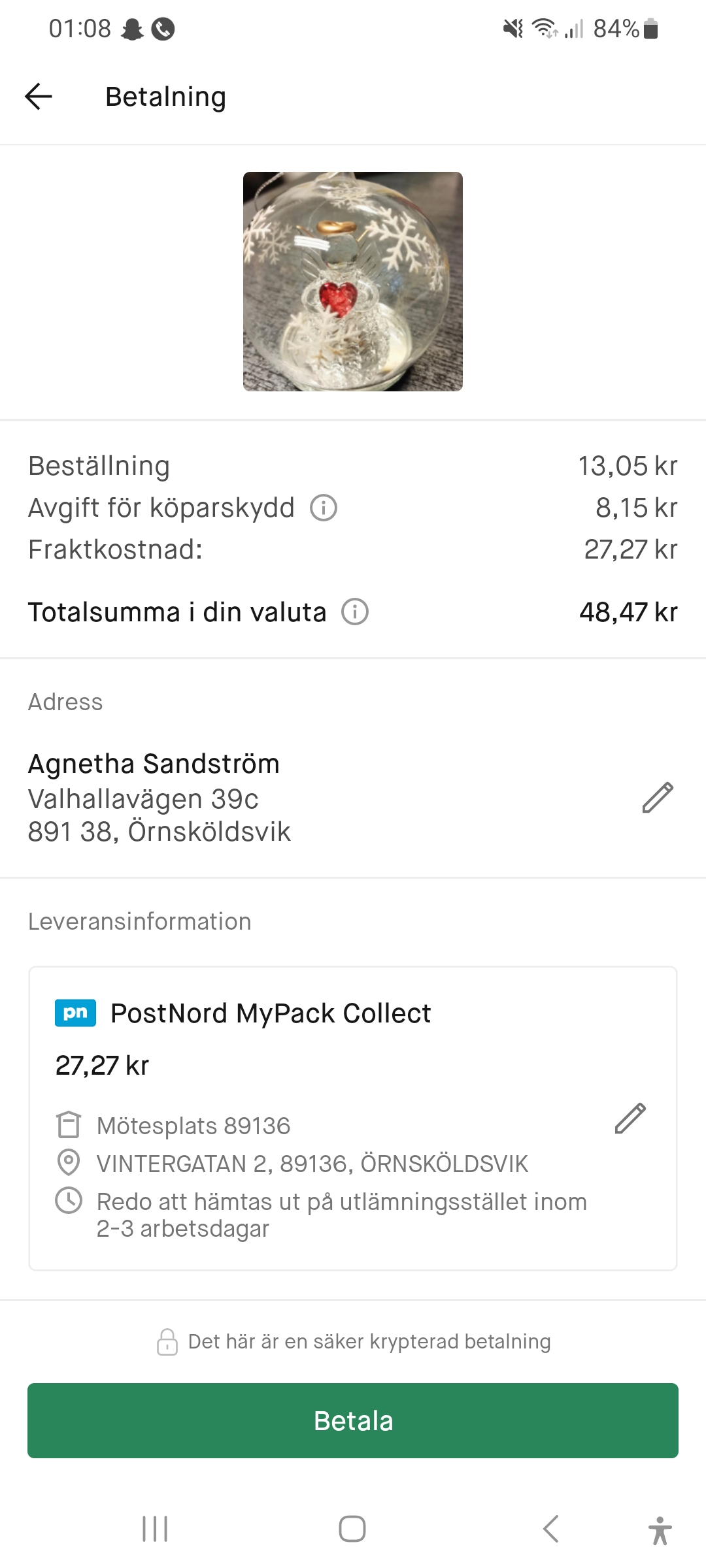Edit the delivery address pencil icon

(657, 797)
